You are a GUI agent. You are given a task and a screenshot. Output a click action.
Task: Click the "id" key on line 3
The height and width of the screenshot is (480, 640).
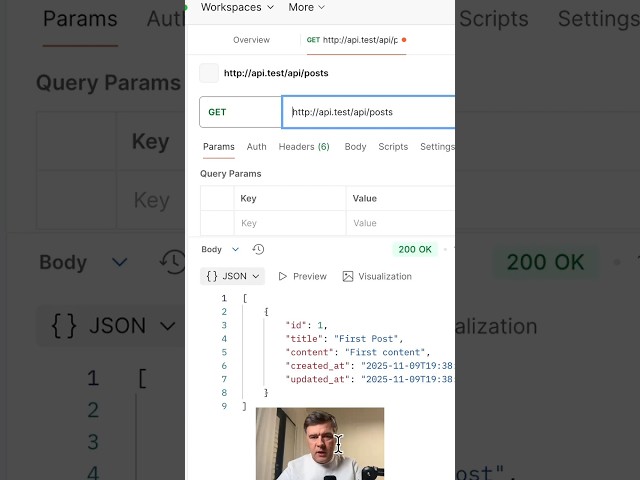pos(296,325)
